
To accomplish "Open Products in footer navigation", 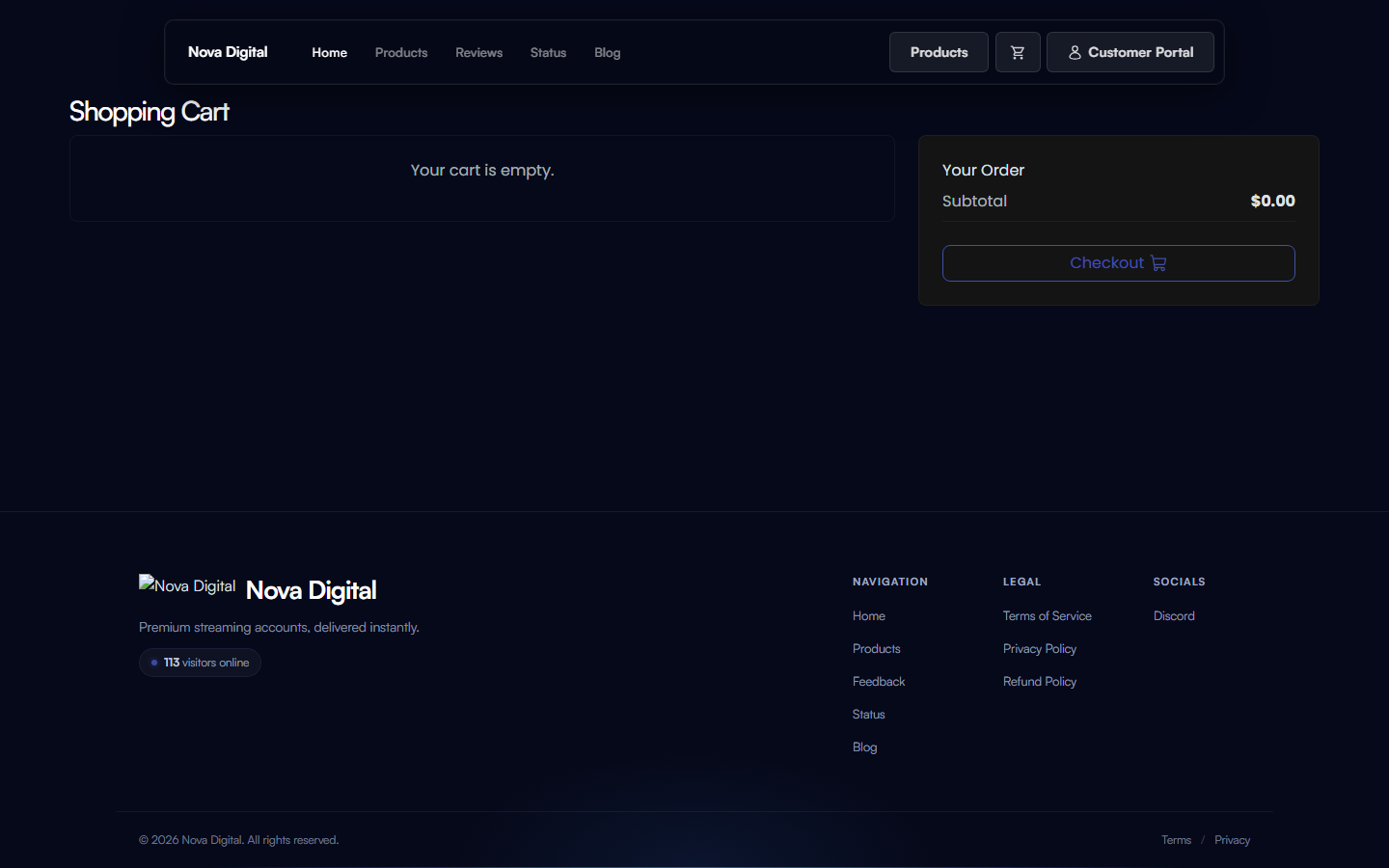I will click(x=877, y=649).
